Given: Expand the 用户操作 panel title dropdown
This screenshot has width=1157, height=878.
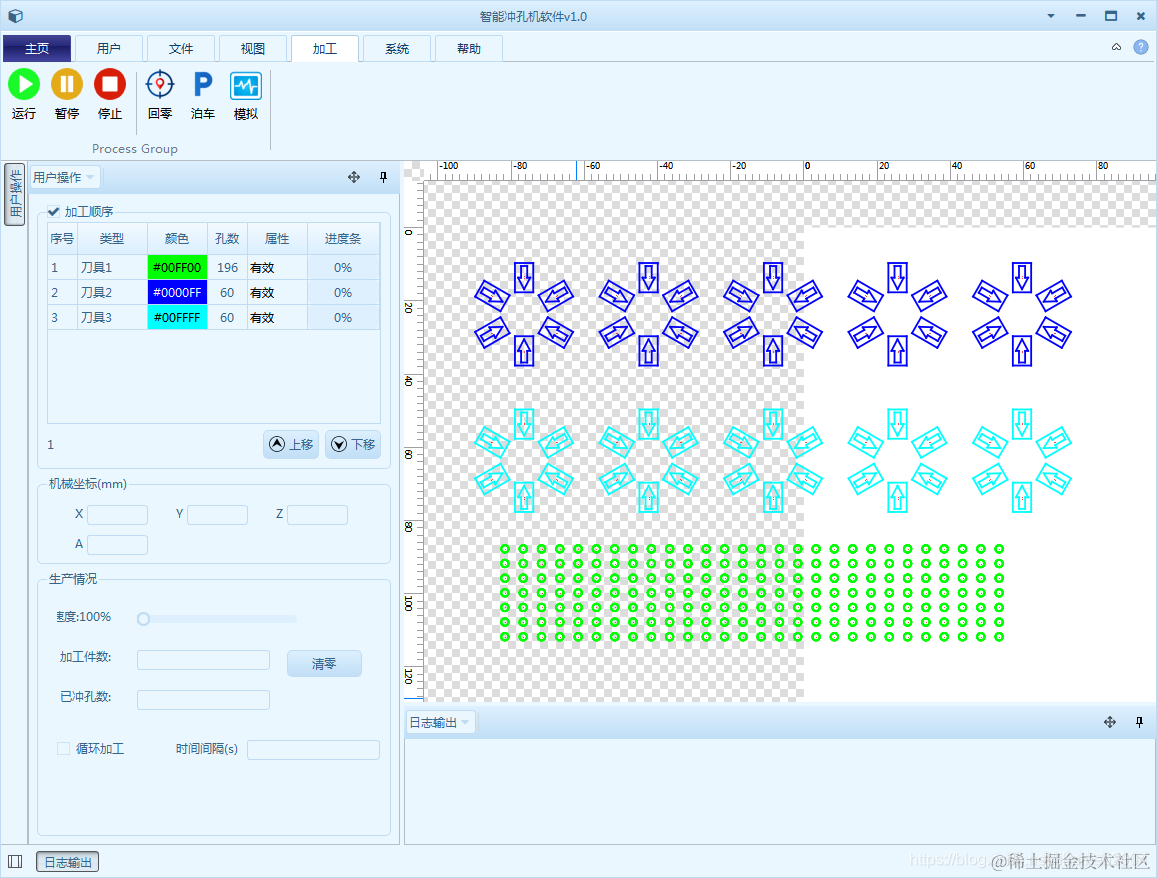Looking at the screenshot, I should pos(90,177).
